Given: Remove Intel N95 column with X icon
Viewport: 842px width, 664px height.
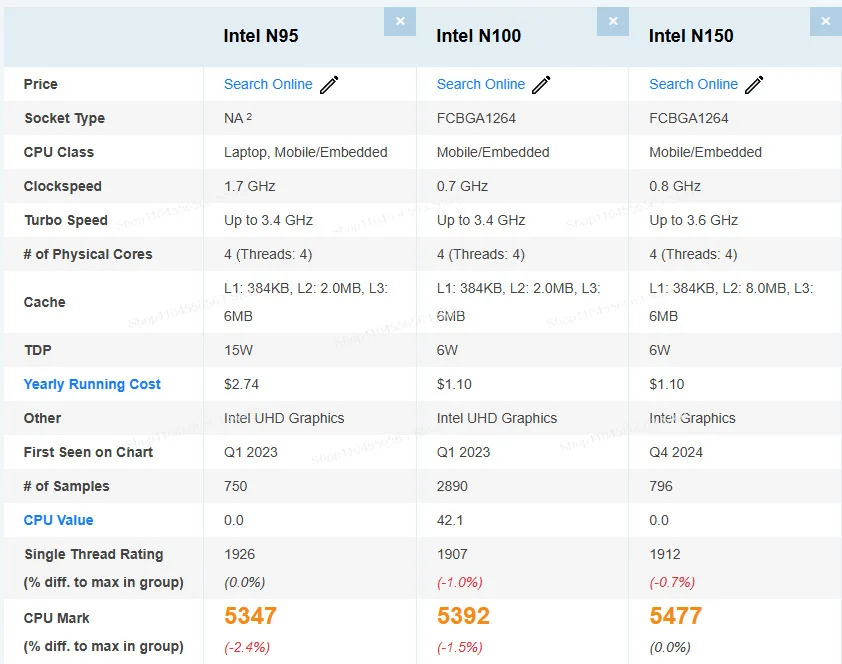Looking at the screenshot, I should pyautogui.click(x=400, y=21).
